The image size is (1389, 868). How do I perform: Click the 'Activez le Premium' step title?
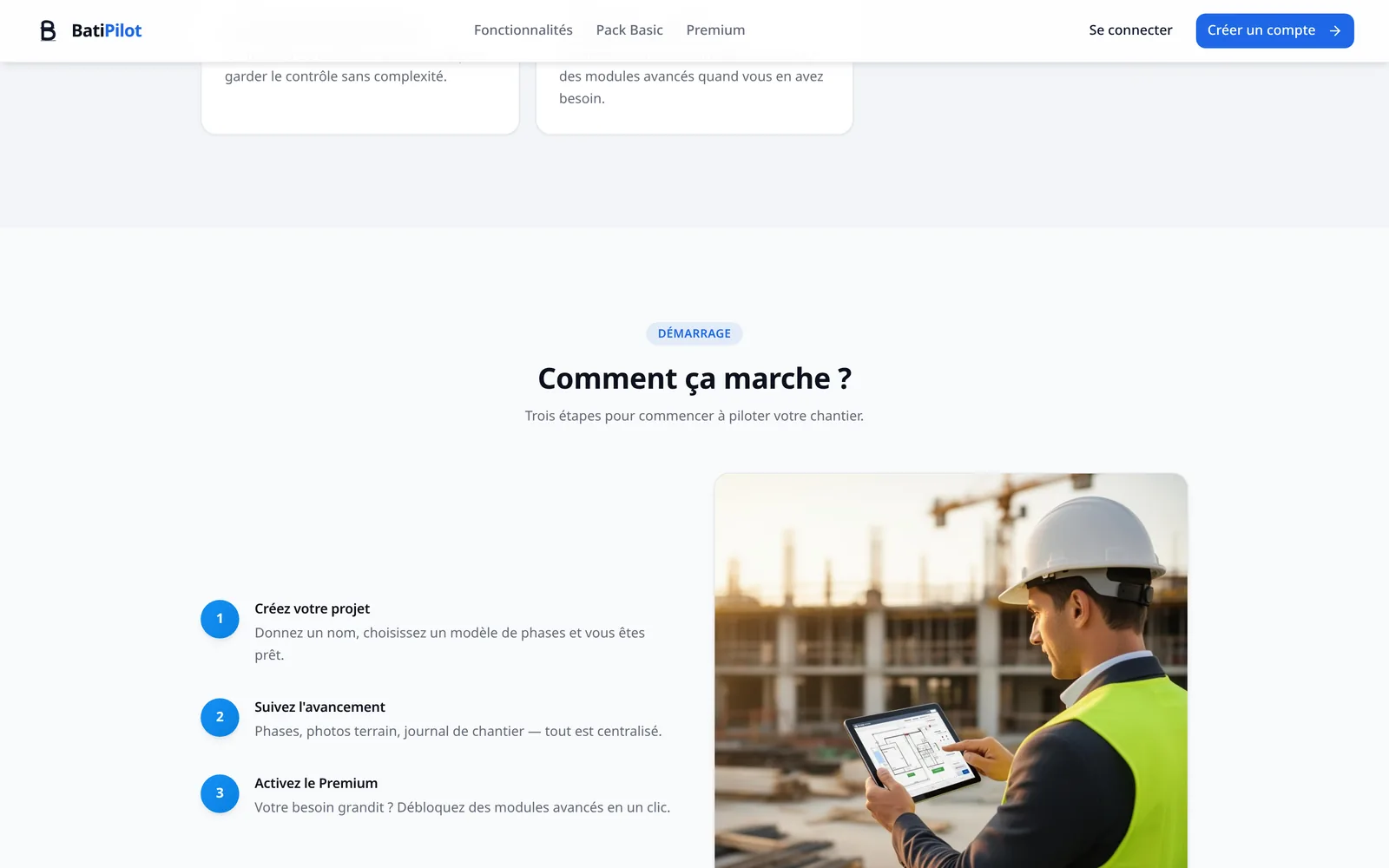316,783
